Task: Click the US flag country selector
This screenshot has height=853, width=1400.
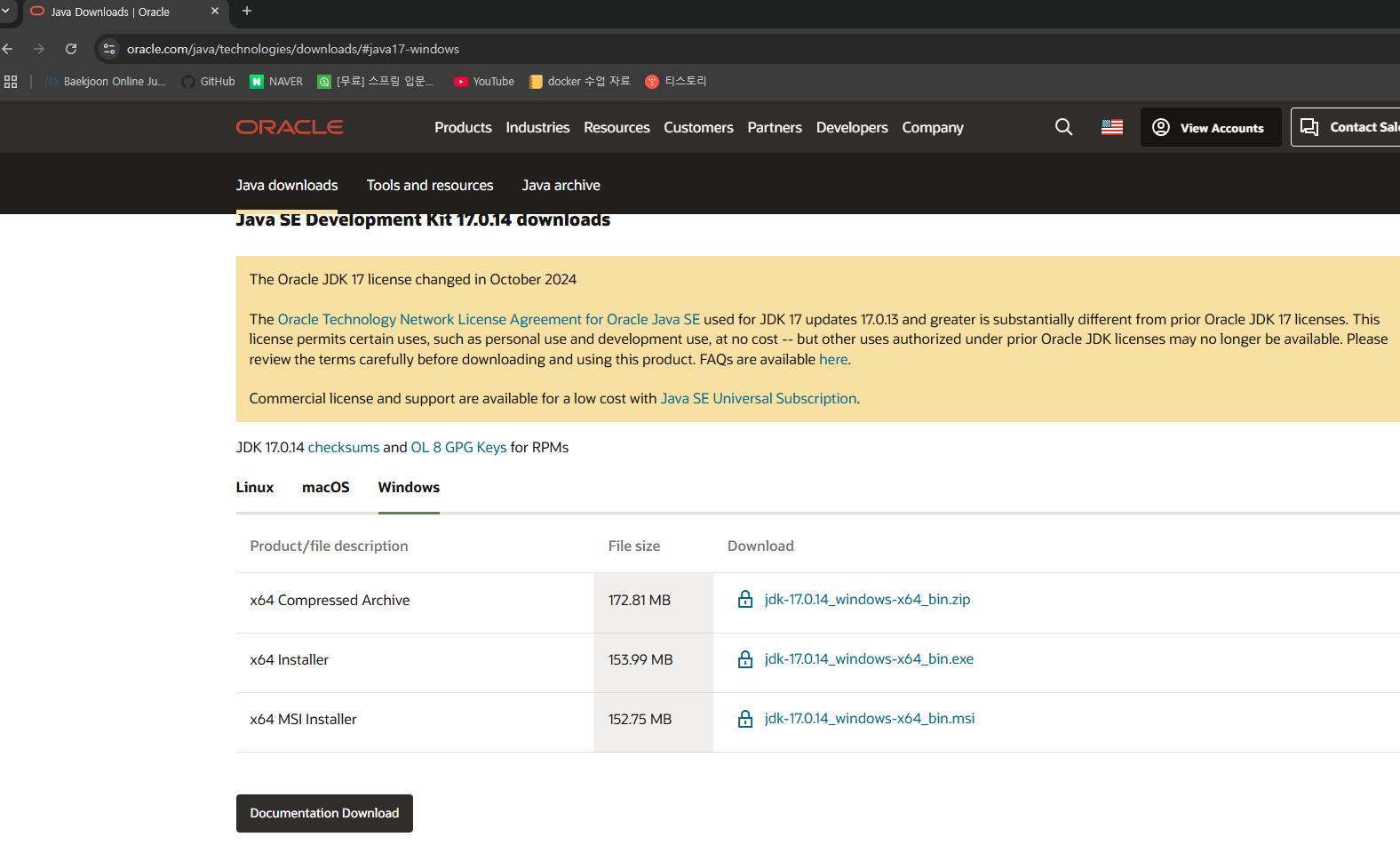Action: point(1112,127)
